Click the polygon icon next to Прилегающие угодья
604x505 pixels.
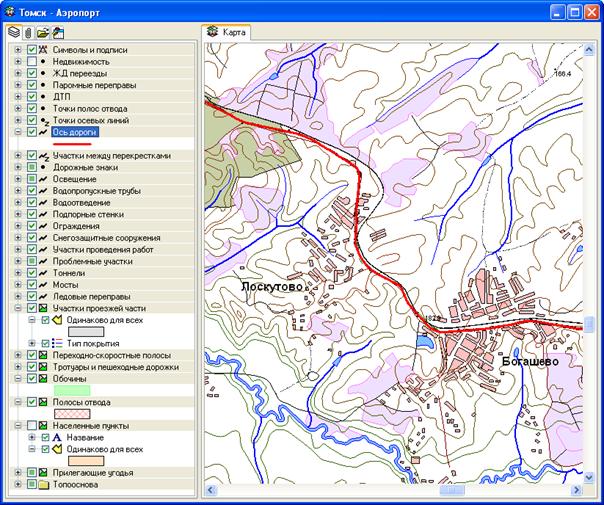pos(44,473)
